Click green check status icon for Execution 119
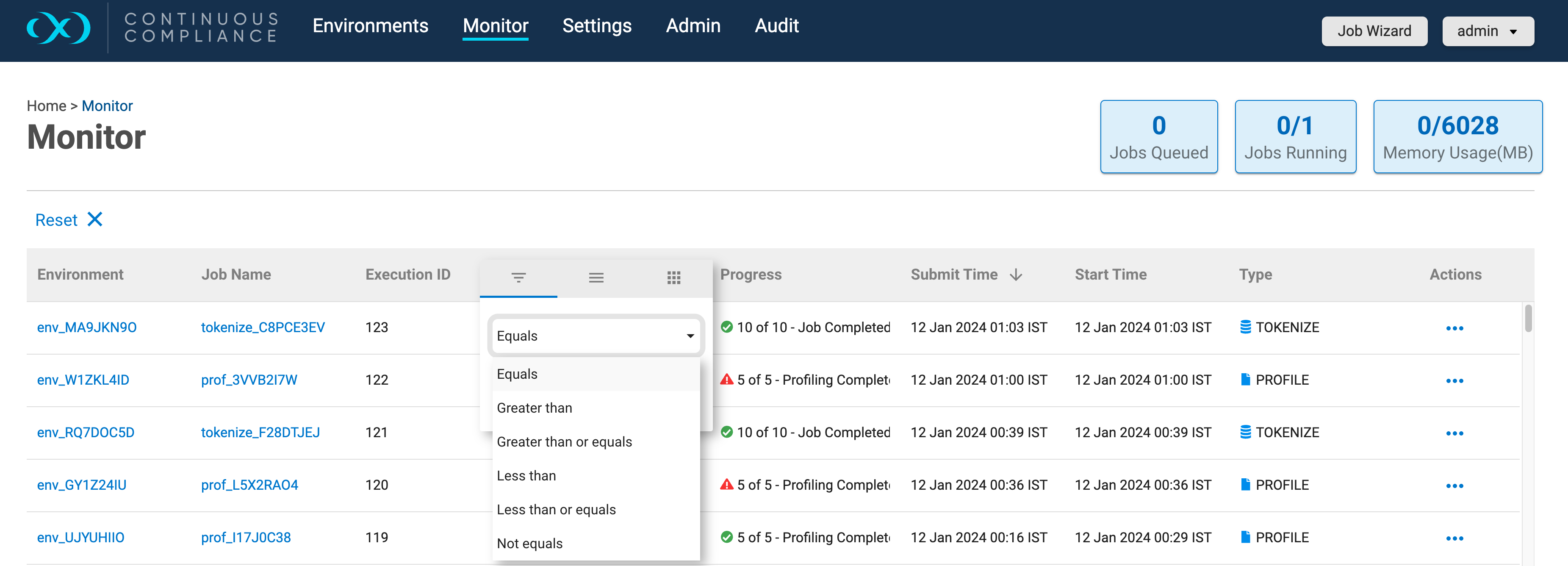The image size is (1568, 566). tap(727, 537)
